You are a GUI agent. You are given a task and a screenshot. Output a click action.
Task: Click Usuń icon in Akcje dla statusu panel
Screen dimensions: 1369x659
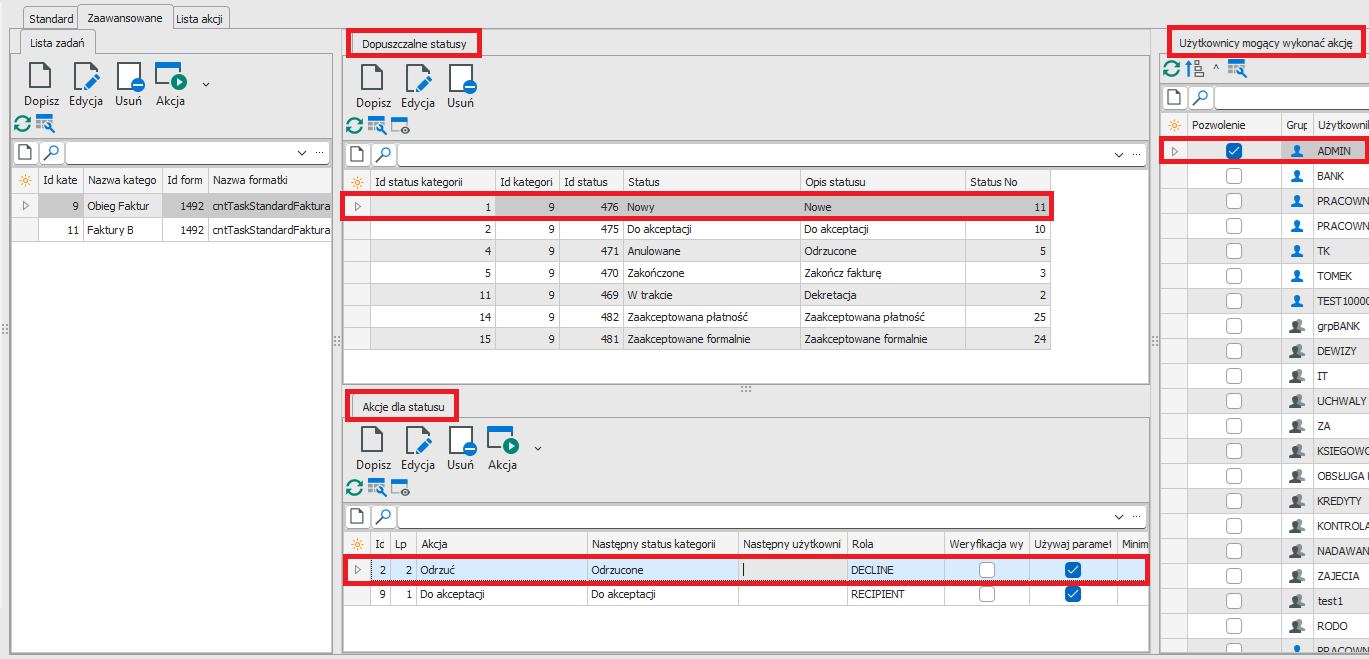pos(461,442)
